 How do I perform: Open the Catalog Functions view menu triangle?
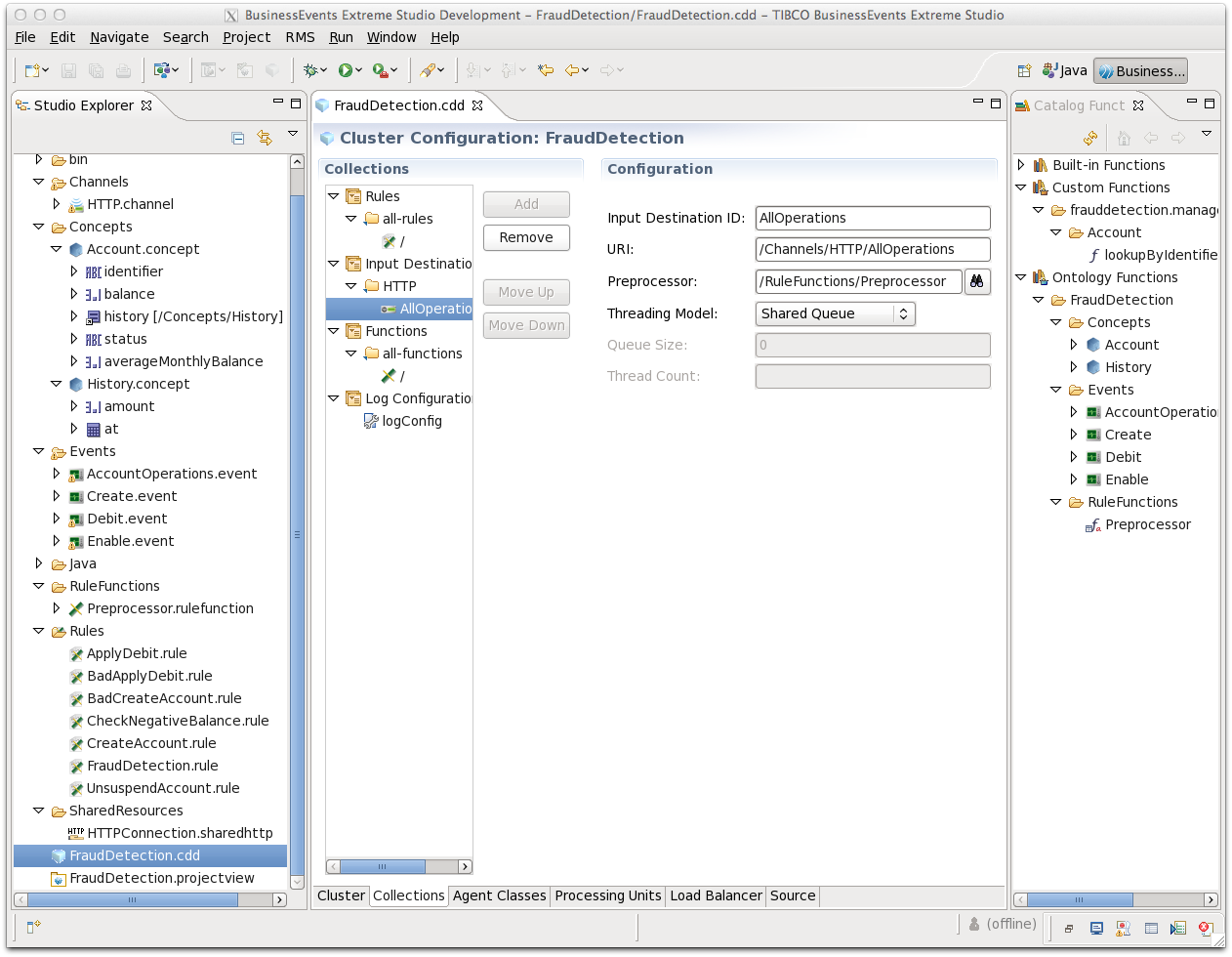point(1207,134)
